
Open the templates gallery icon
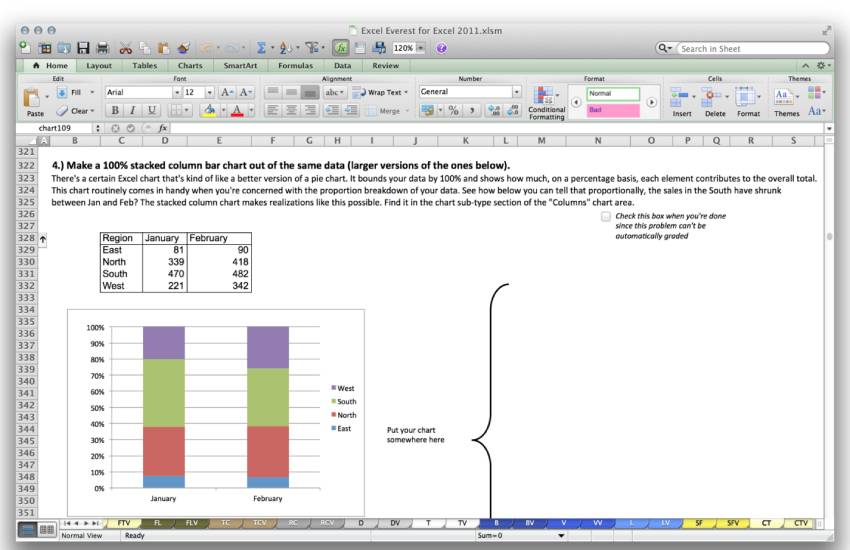pyautogui.click(x=45, y=48)
